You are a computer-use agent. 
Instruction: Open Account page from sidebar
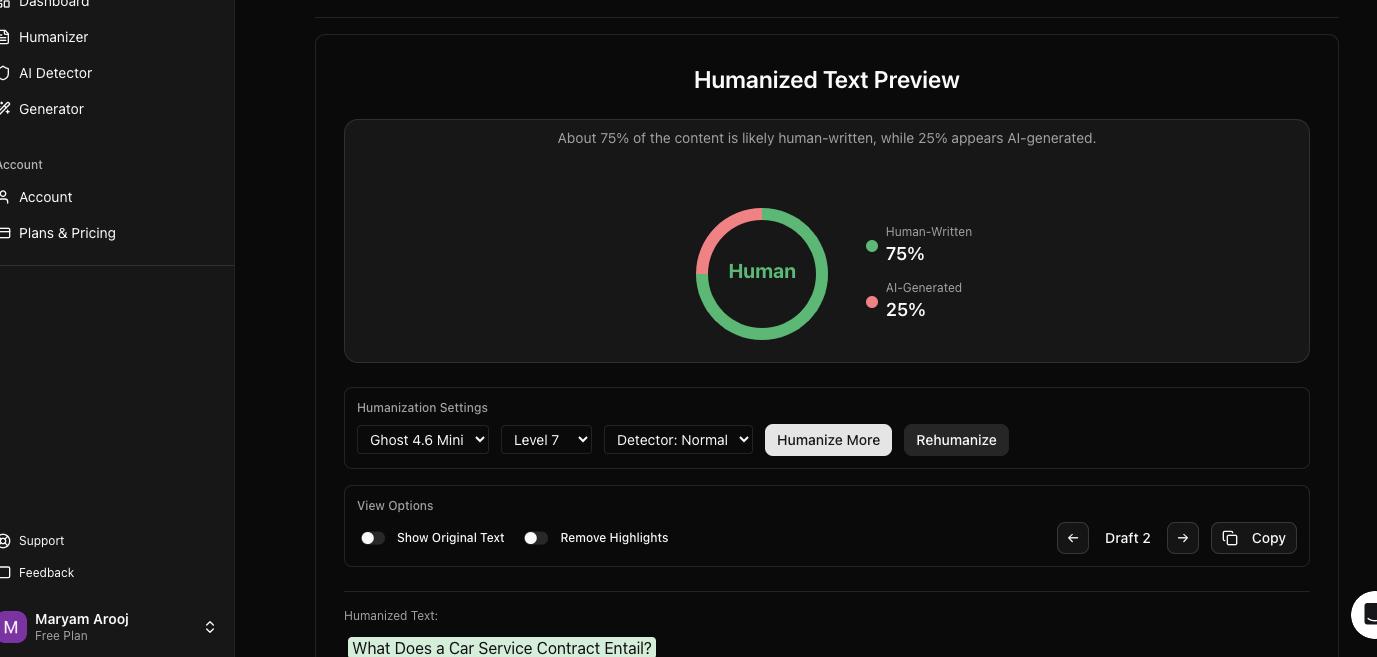46,197
